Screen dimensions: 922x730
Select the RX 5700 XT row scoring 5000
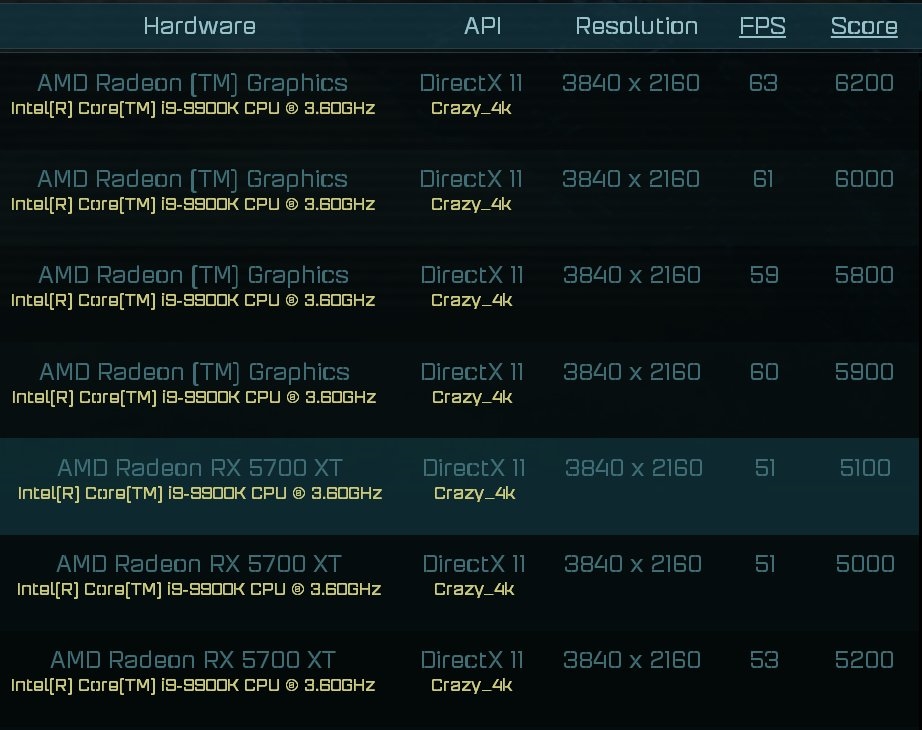[460, 575]
